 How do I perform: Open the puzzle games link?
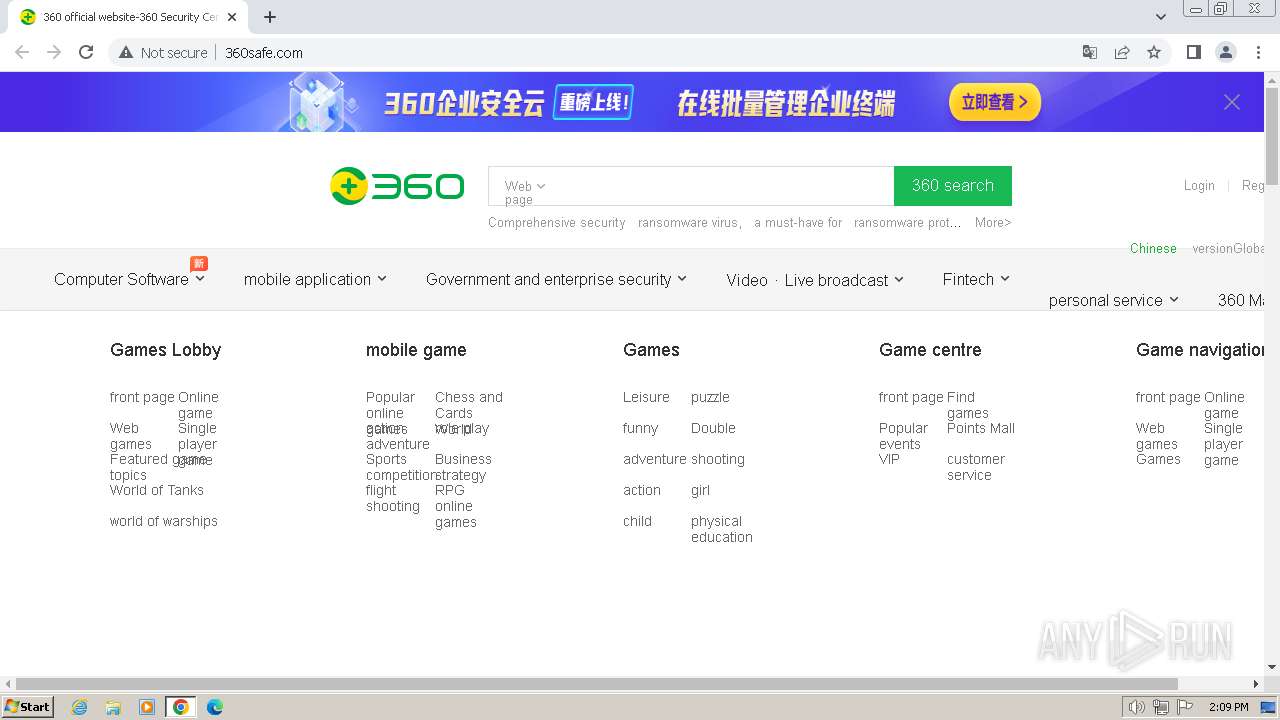pos(710,397)
